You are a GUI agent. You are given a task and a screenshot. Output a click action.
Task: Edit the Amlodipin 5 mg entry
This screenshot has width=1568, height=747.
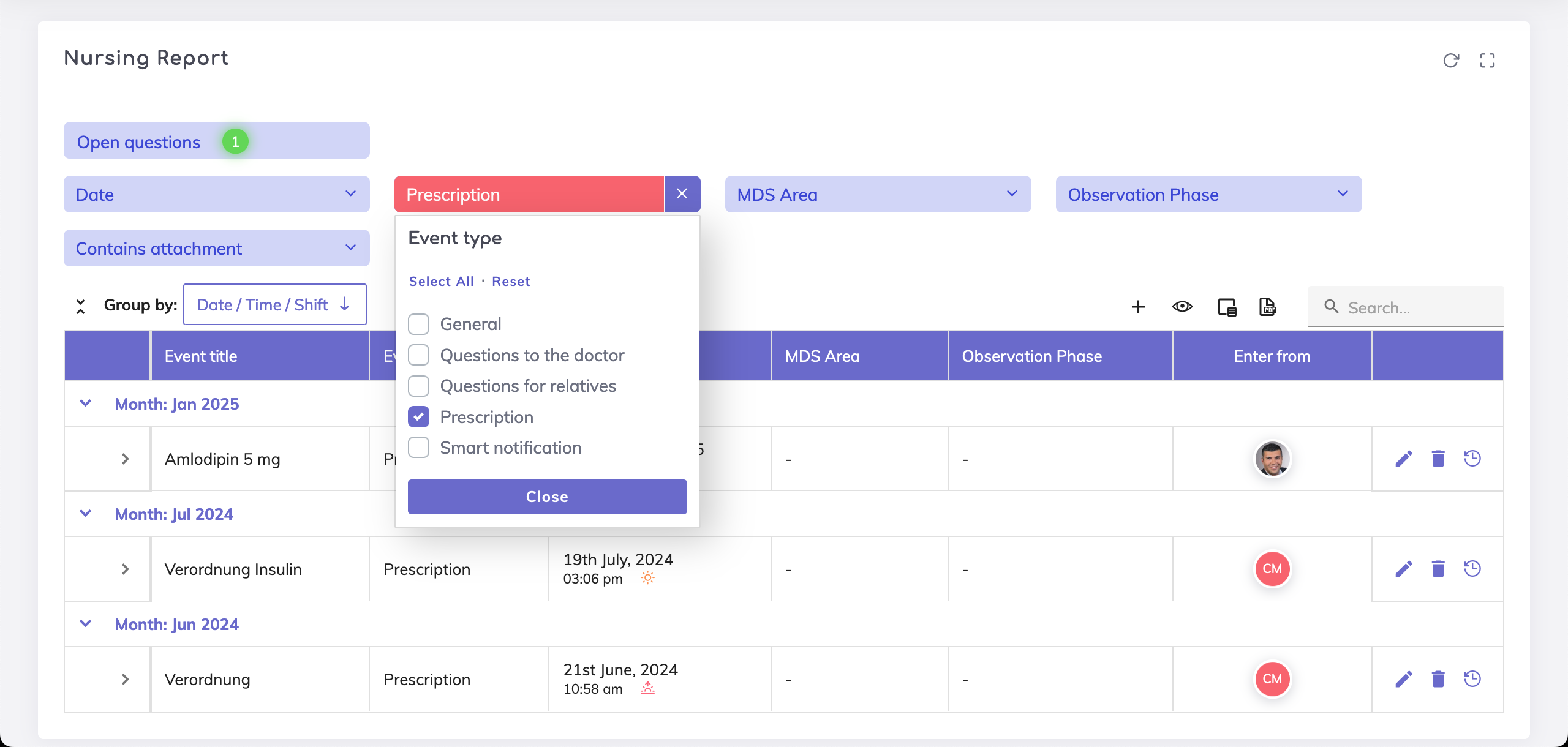point(1404,459)
